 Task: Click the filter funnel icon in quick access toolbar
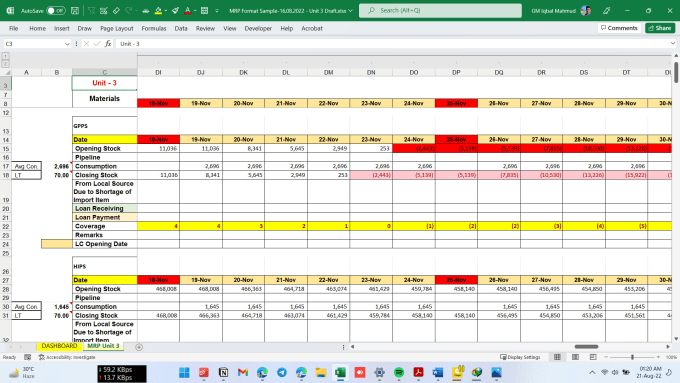tap(92, 10)
